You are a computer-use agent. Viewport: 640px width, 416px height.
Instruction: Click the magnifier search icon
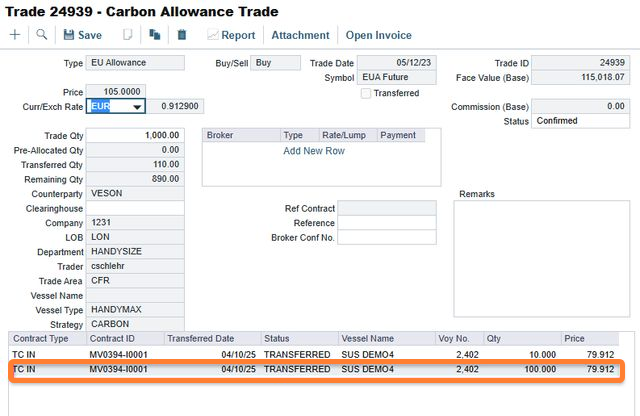42,35
